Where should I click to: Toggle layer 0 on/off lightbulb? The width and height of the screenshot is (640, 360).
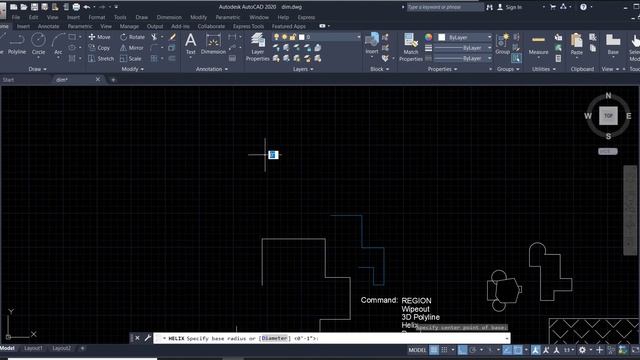pyautogui.click(x=276, y=37)
